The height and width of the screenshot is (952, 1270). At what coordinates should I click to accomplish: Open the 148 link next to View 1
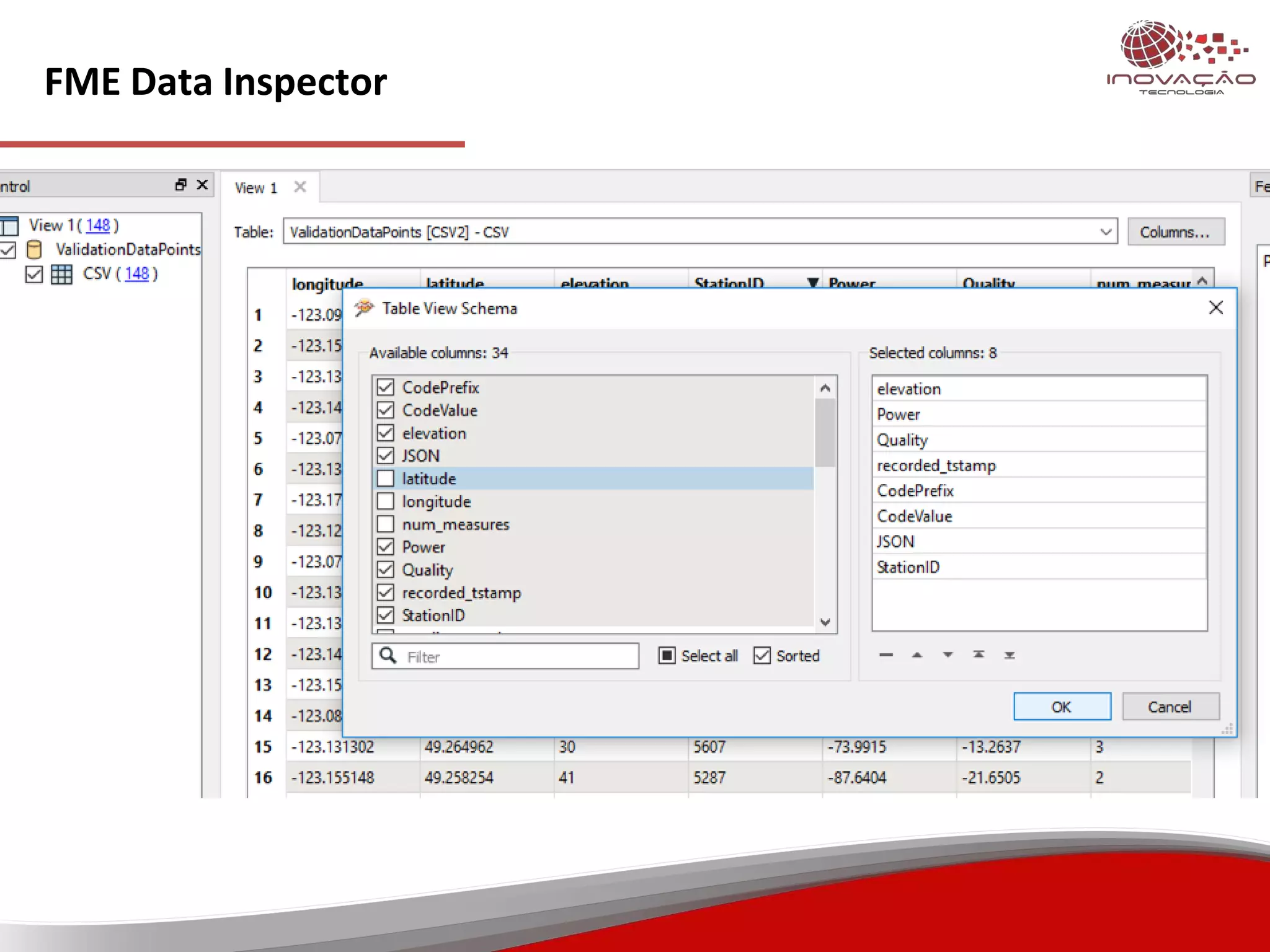(x=98, y=225)
